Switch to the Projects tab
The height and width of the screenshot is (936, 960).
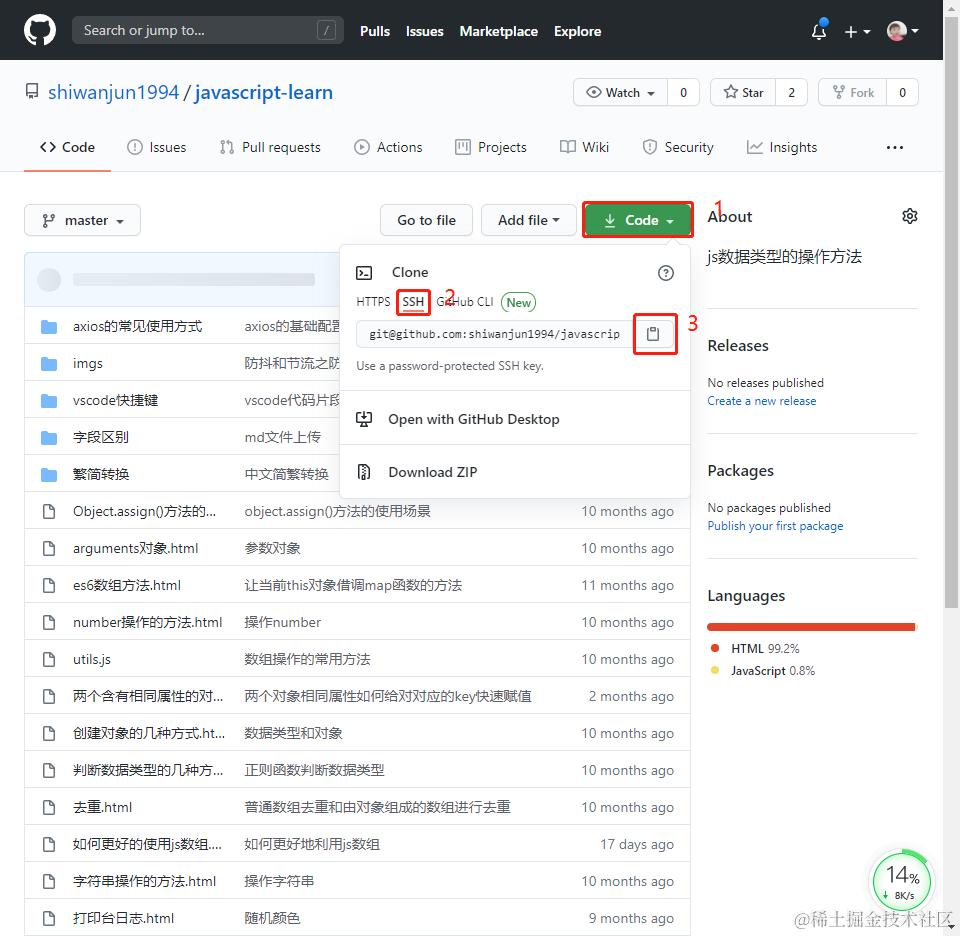coord(491,148)
